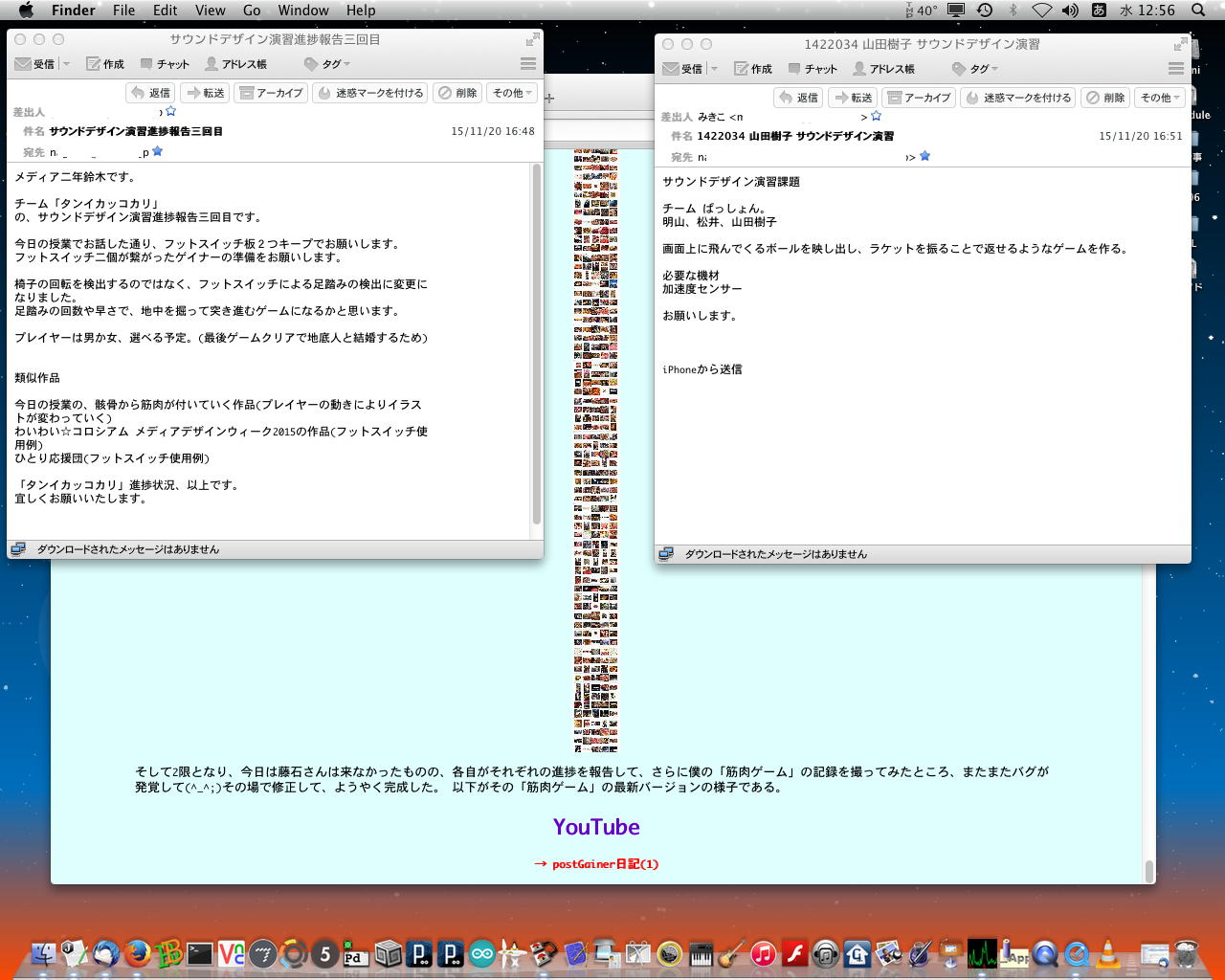Click 作成 in the left mail window

tap(105, 64)
